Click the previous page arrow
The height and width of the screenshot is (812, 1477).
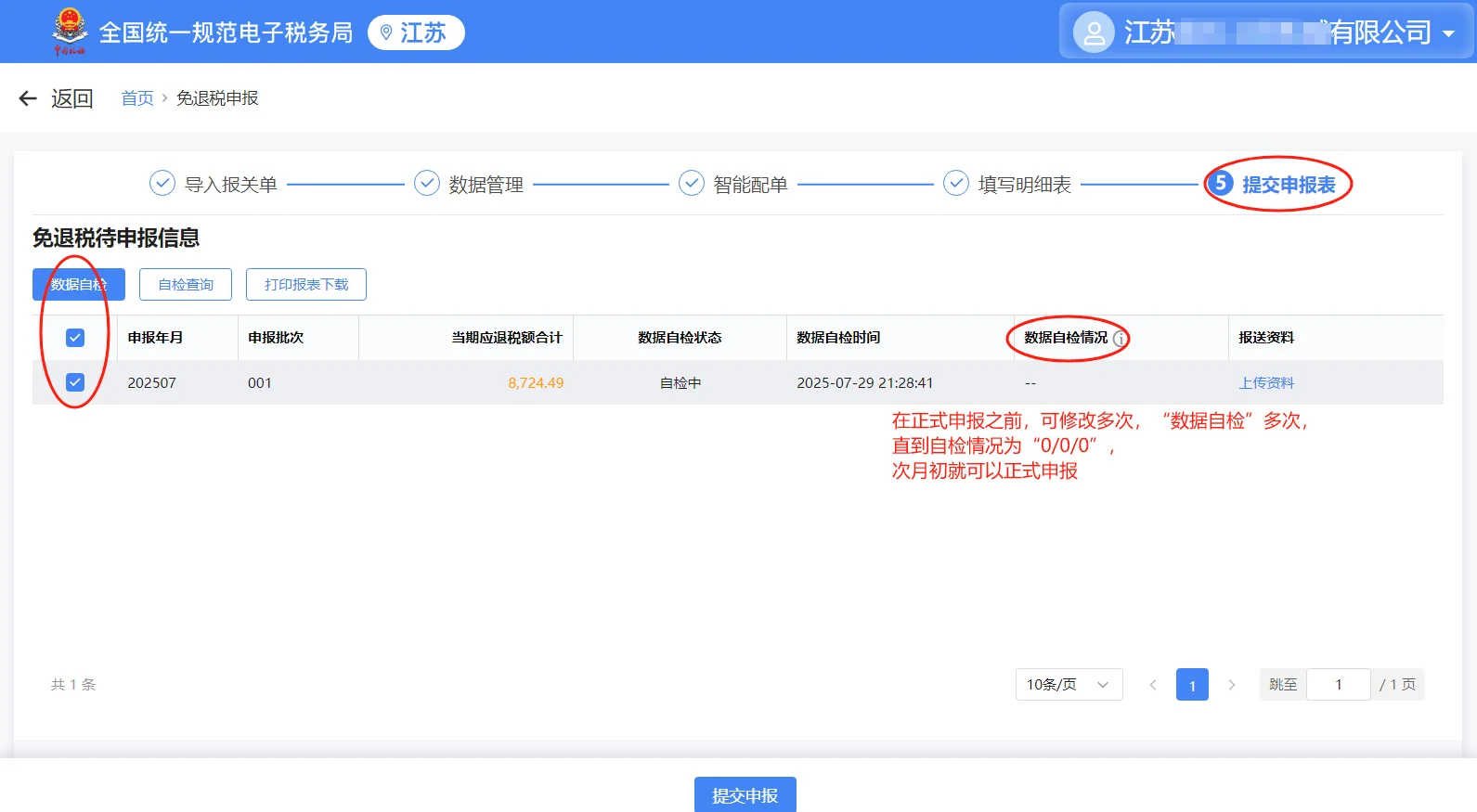click(x=1153, y=685)
